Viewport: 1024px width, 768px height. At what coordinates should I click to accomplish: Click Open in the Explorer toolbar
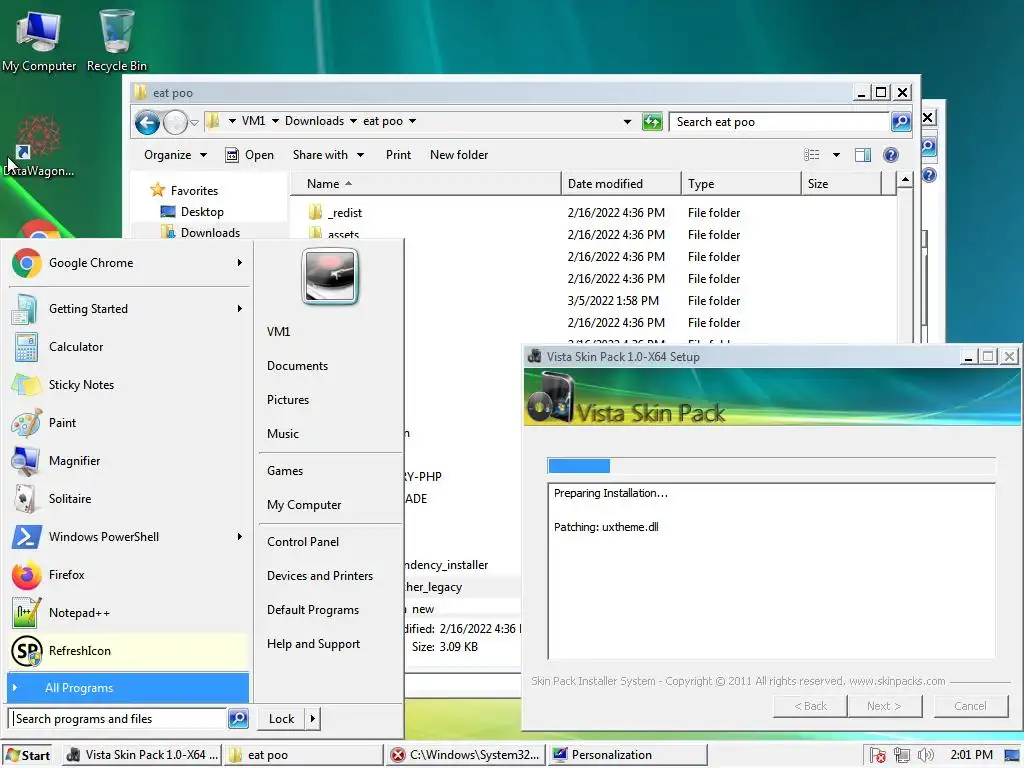tap(249, 155)
